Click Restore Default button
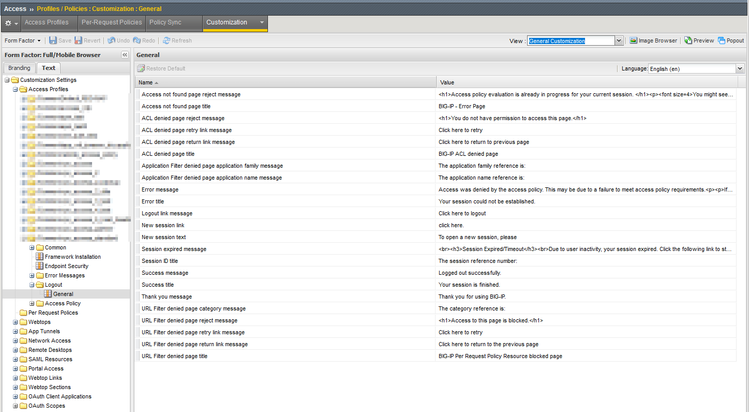This screenshot has width=749, height=412. [165, 68]
